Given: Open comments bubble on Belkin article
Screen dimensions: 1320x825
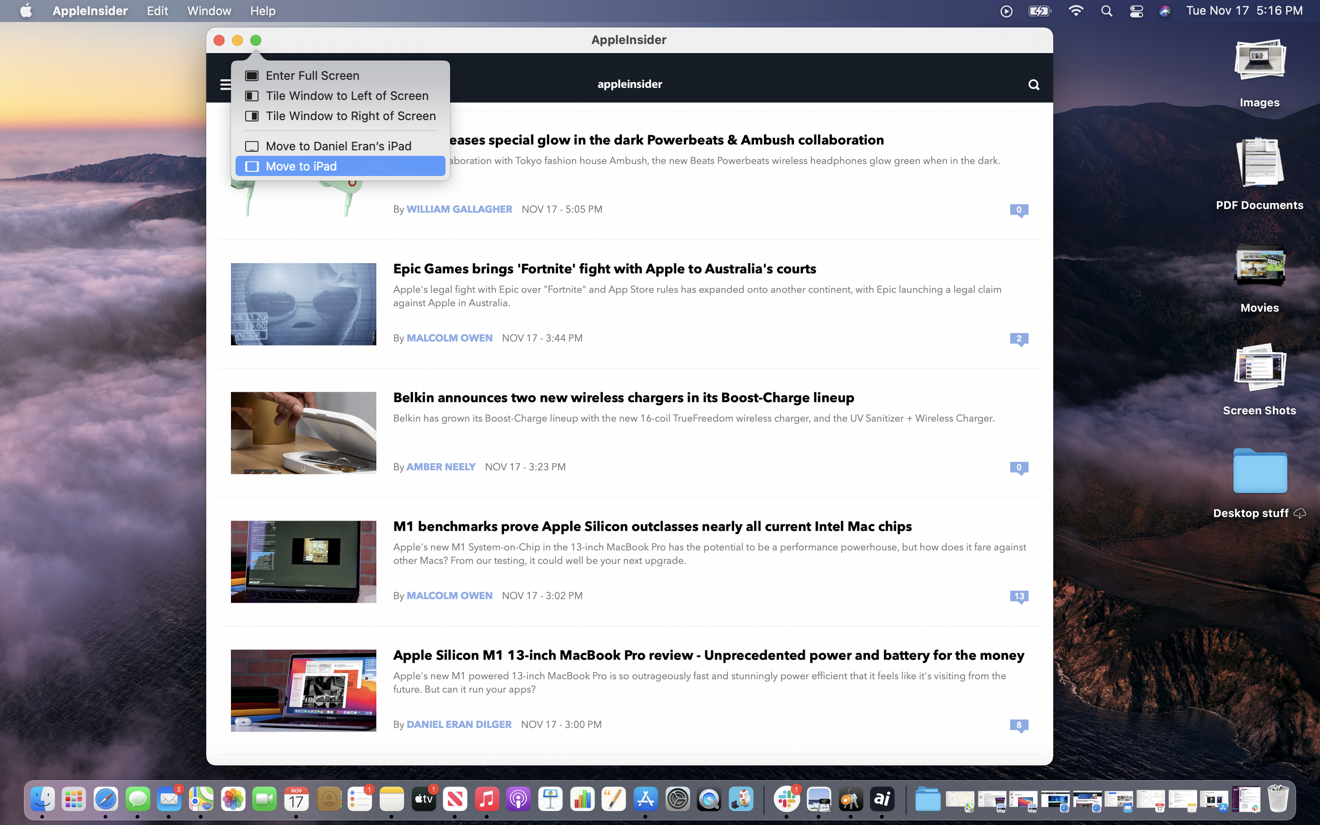Looking at the screenshot, I should [1019, 468].
